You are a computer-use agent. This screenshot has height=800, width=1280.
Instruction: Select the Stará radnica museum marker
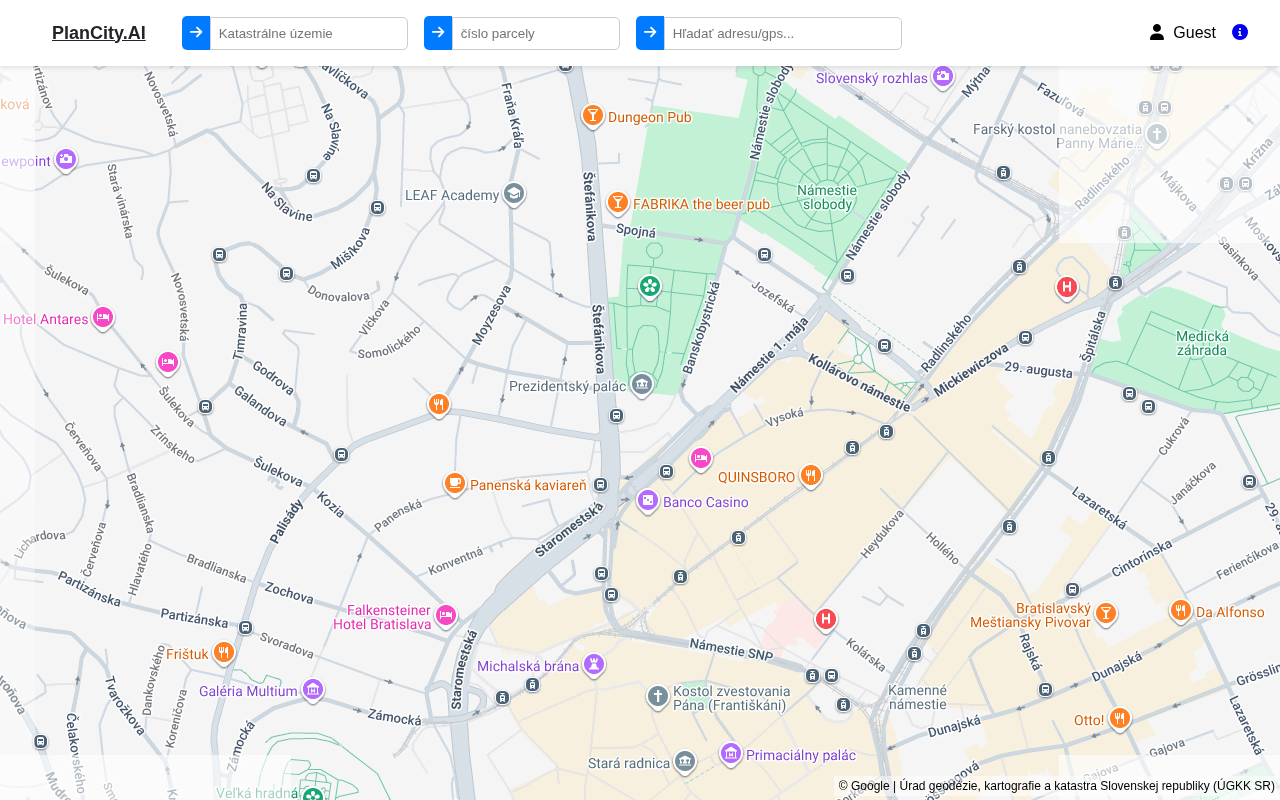684,762
